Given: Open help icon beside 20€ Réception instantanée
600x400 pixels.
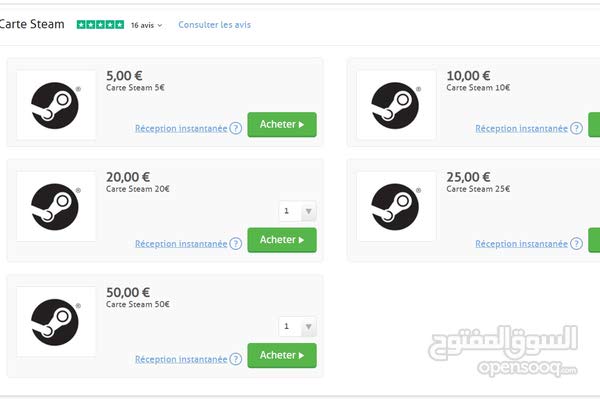Looking at the screenshot, I should [x=236, y=243].
